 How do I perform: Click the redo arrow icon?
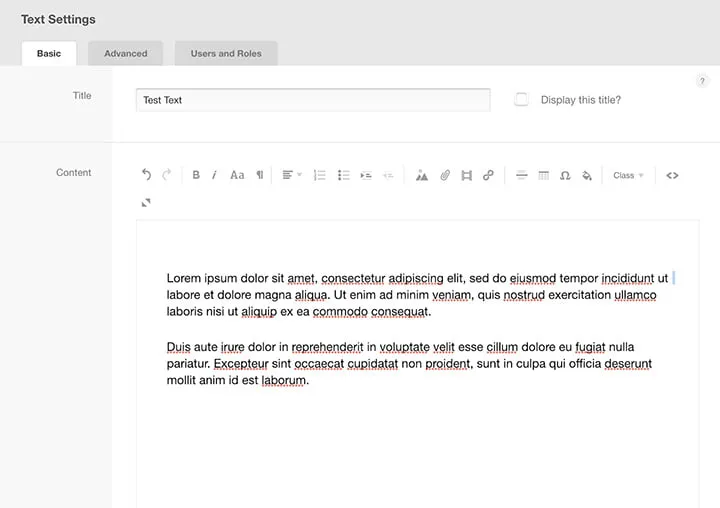tap(166, 175)
